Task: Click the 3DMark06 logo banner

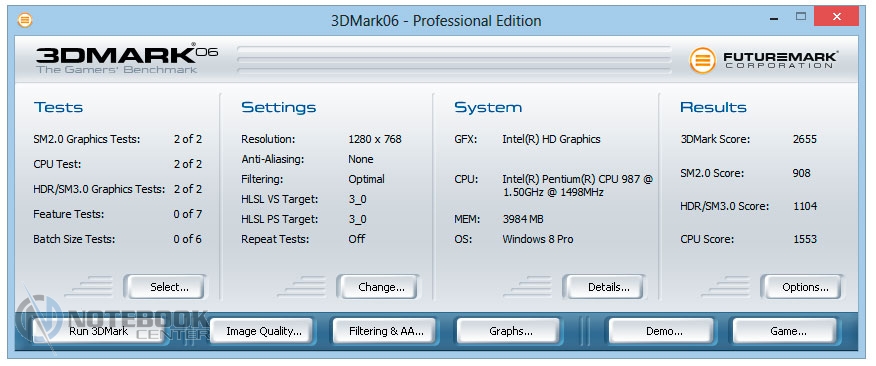Action: point(127,58)
